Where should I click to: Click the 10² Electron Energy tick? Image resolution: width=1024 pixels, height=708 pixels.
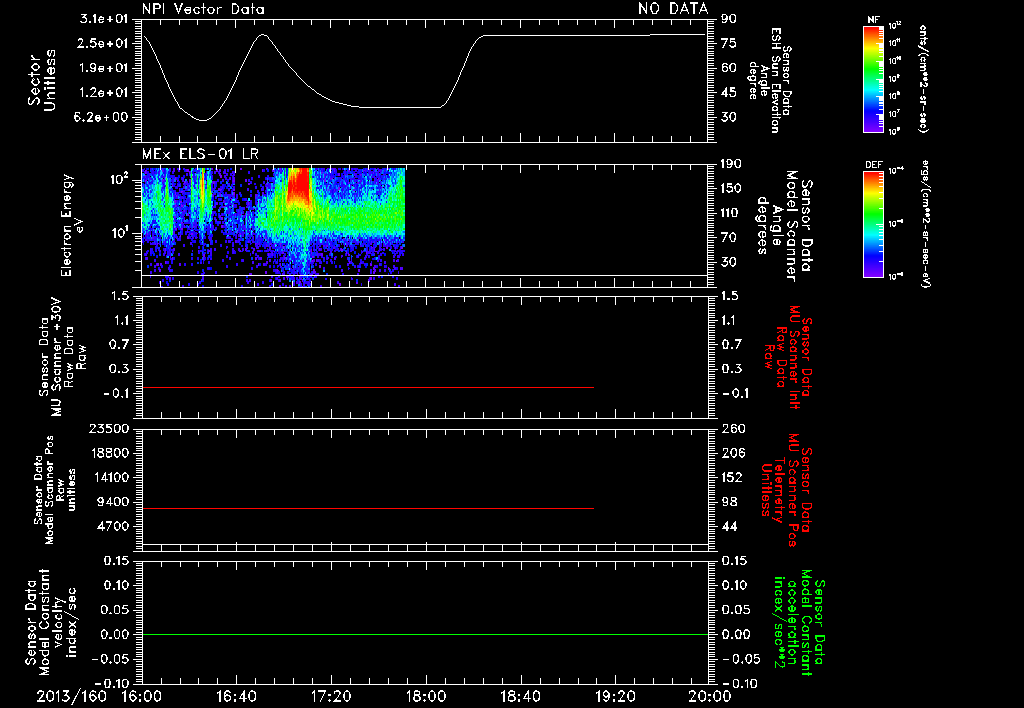[x=120, y=180]
